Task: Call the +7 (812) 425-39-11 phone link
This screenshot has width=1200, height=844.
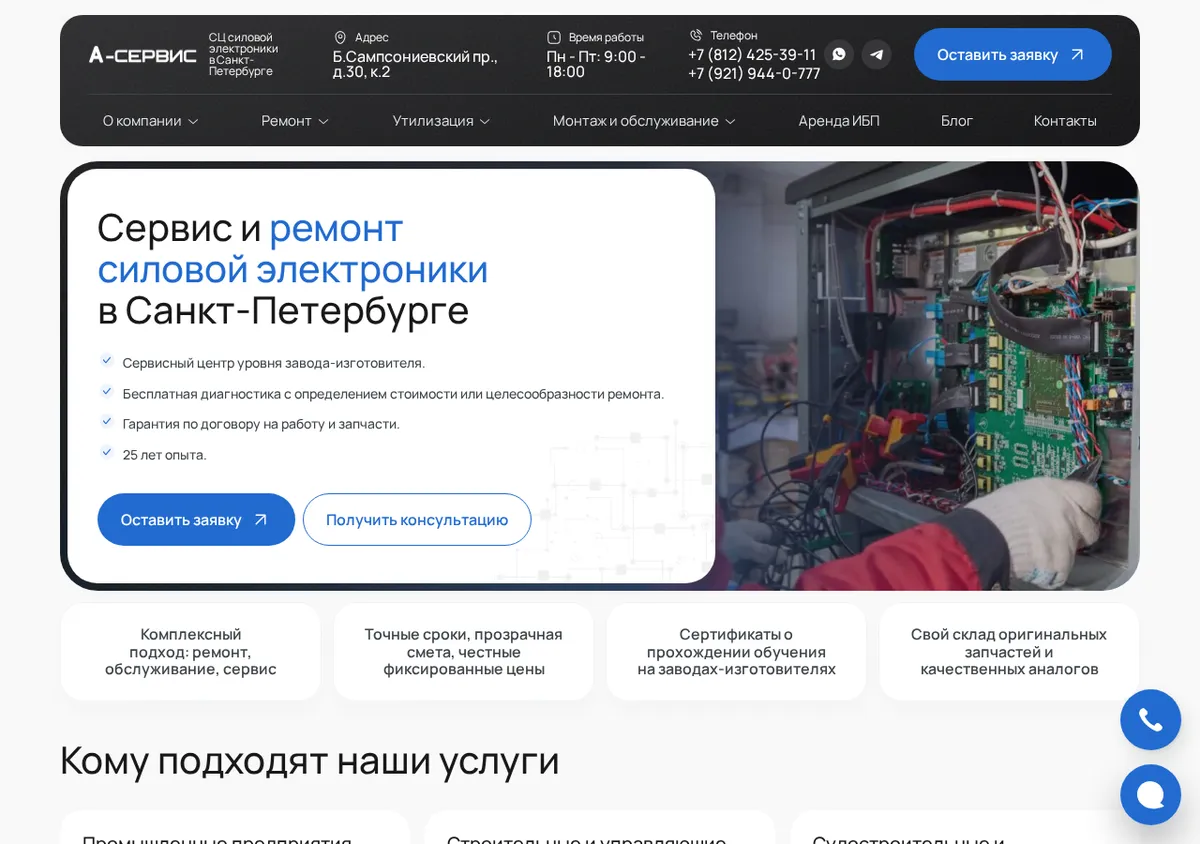Action: pos(752,54)
